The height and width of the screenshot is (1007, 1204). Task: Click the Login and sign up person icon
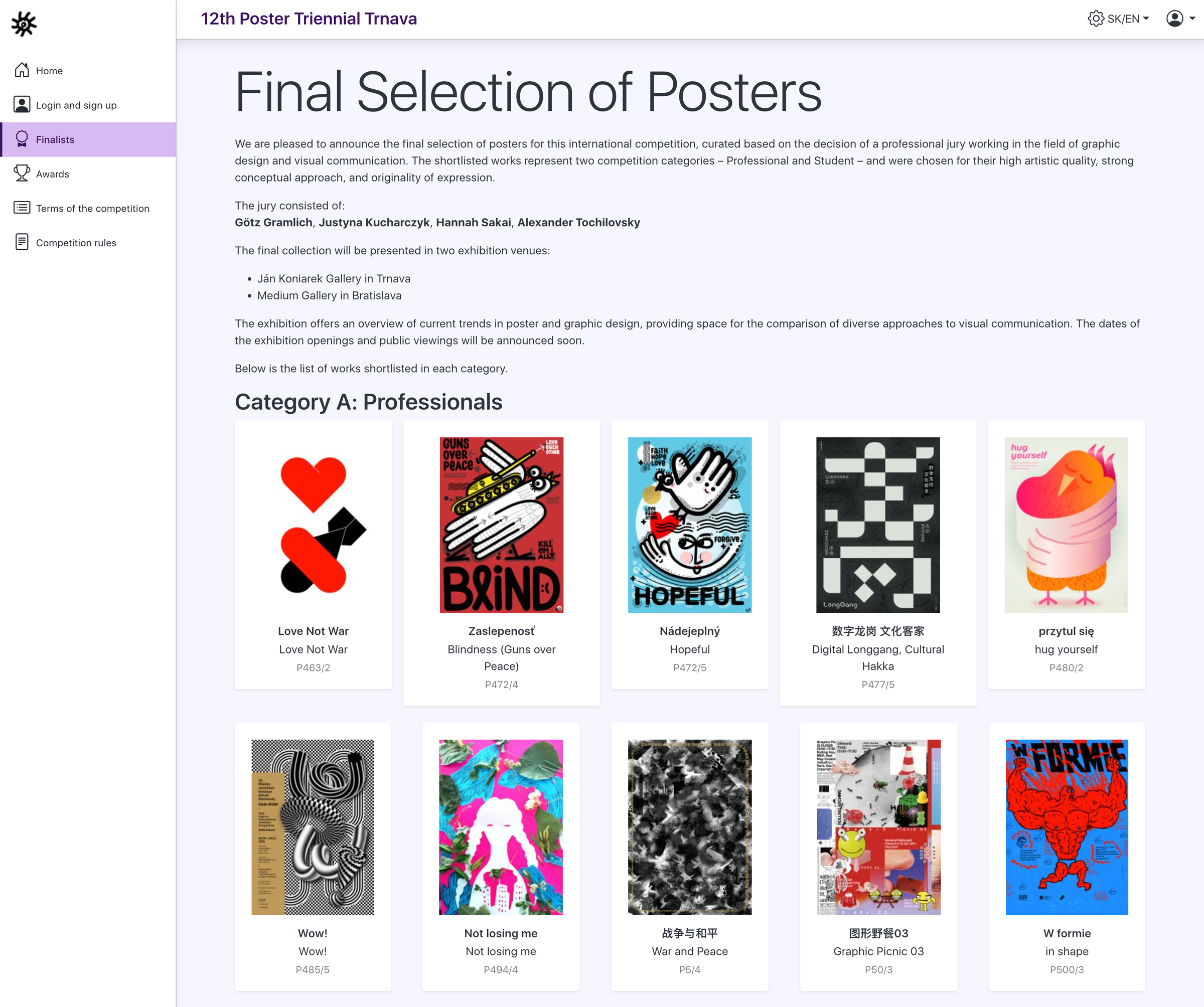coord(22,105)
